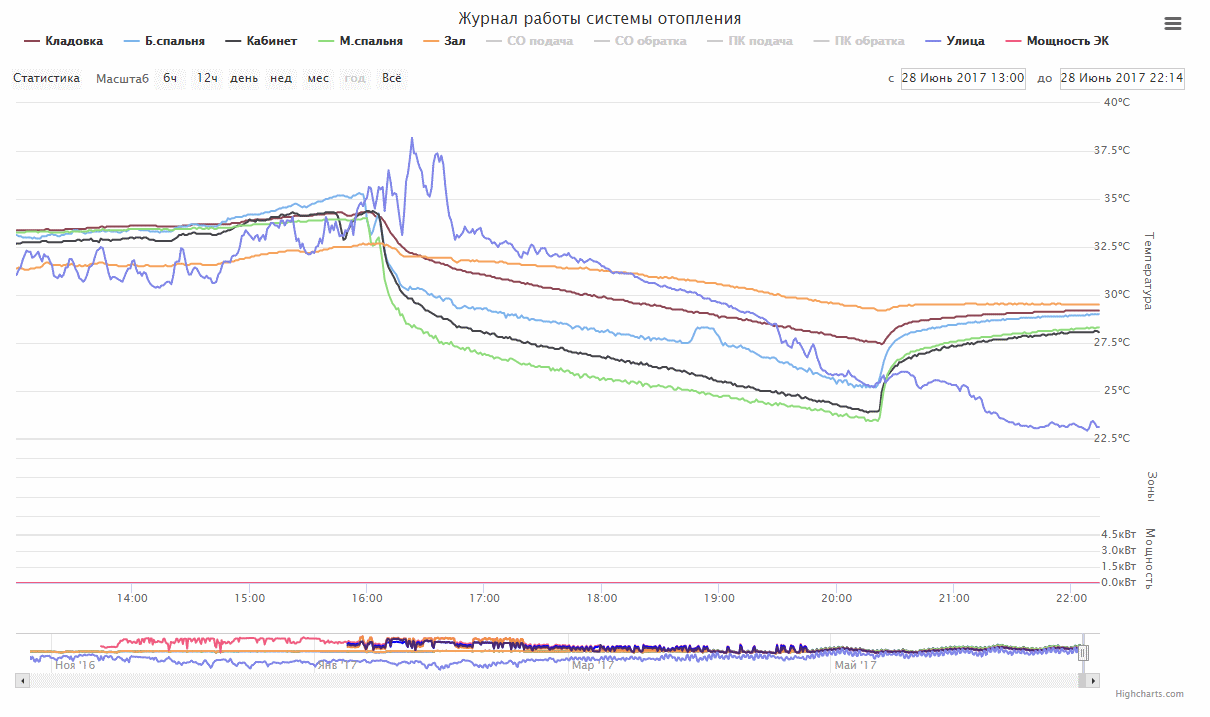
Task: Enable the ПК обратка series
Action: tap(859, 41)
